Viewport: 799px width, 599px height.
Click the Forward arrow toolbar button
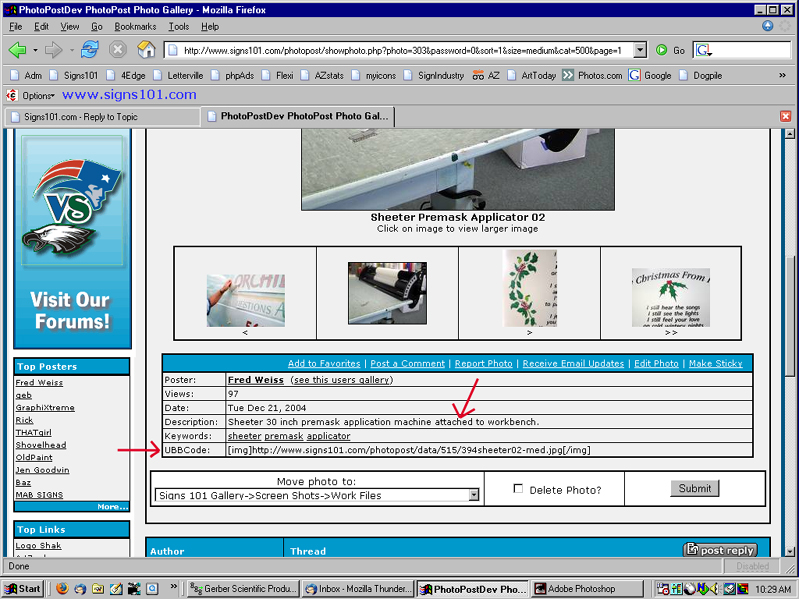coord(53,50)
